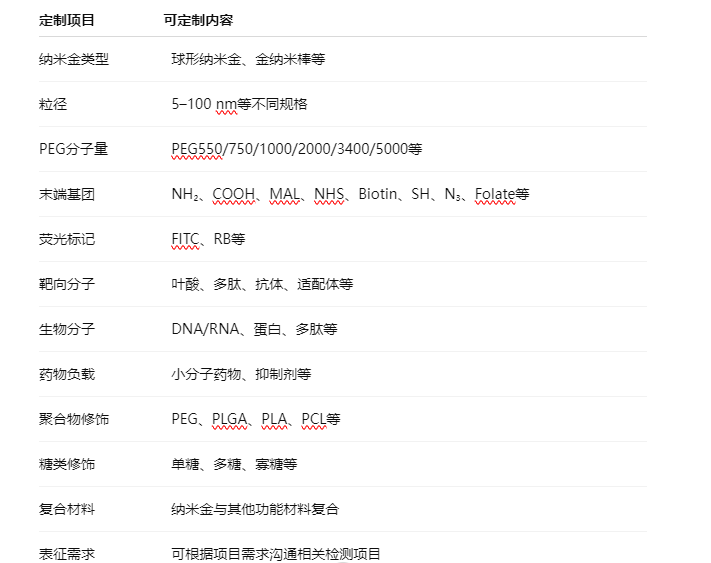Select the 荧光标记 row label
The height and width of the screenshot is (563, 711).
(x=67, y=239)
